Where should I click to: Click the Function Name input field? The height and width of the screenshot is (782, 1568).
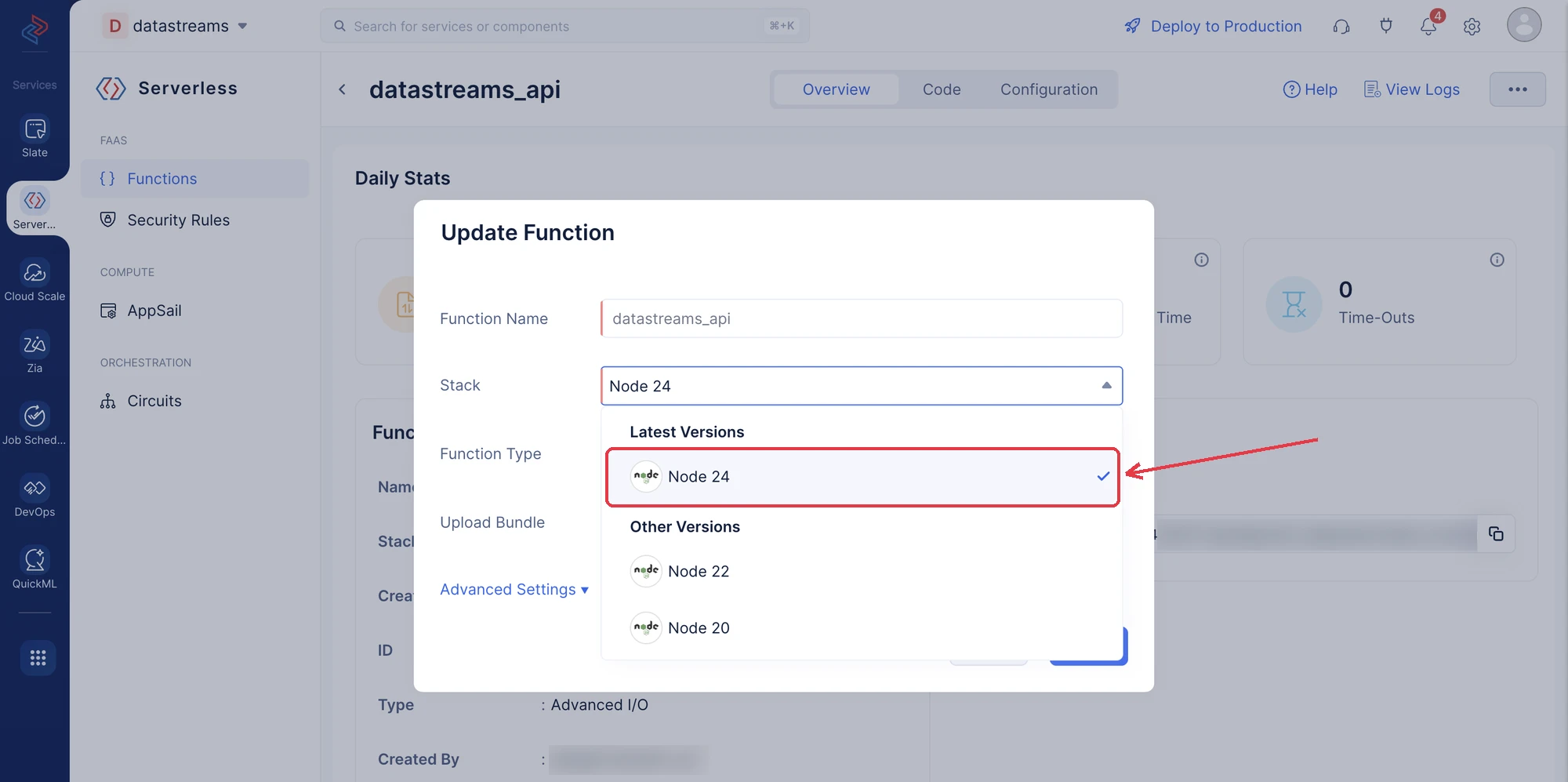(x=862, y=318)
